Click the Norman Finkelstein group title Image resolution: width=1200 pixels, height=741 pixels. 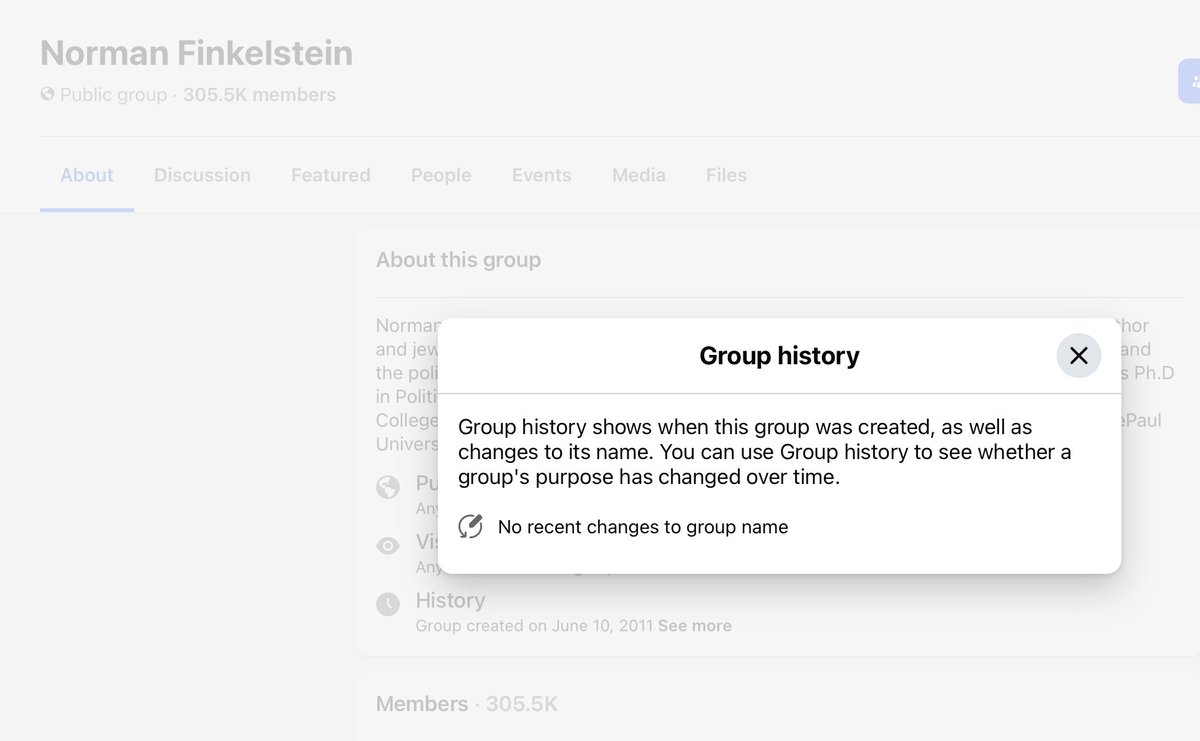click(x=196, y=53)
